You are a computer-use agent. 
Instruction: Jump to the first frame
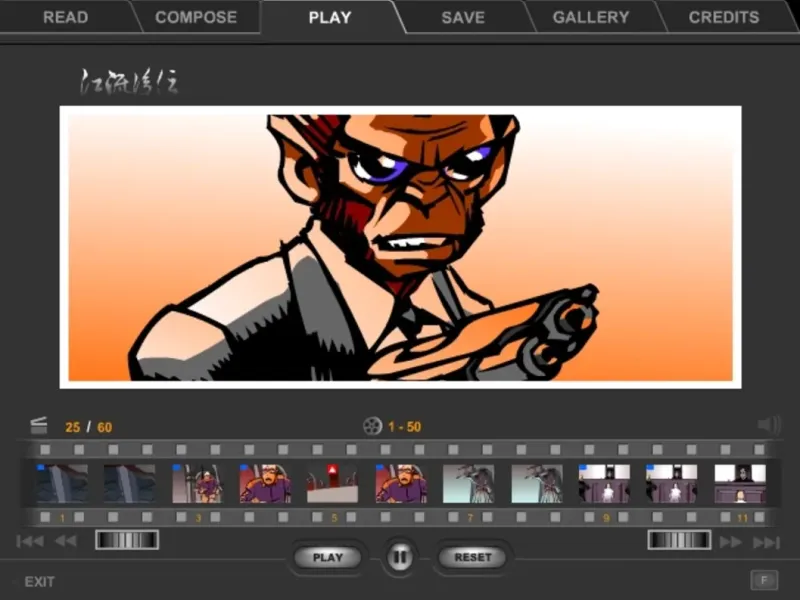[x=30, y=541]
